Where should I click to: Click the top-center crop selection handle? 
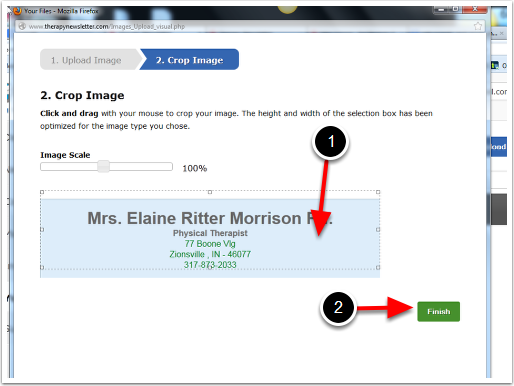(210, 192)
